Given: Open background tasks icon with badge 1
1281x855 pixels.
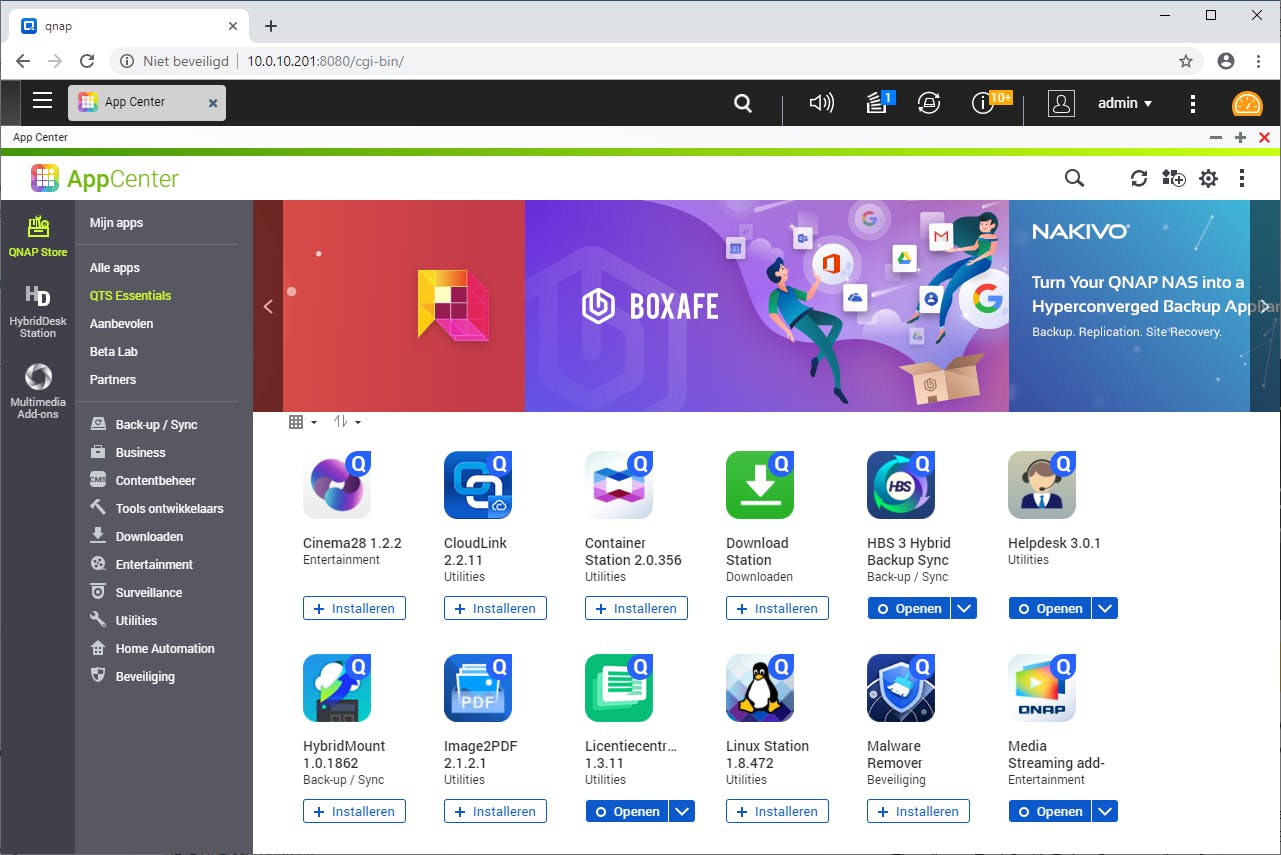Looking at the screenshot, I should [x=878, y=102].
